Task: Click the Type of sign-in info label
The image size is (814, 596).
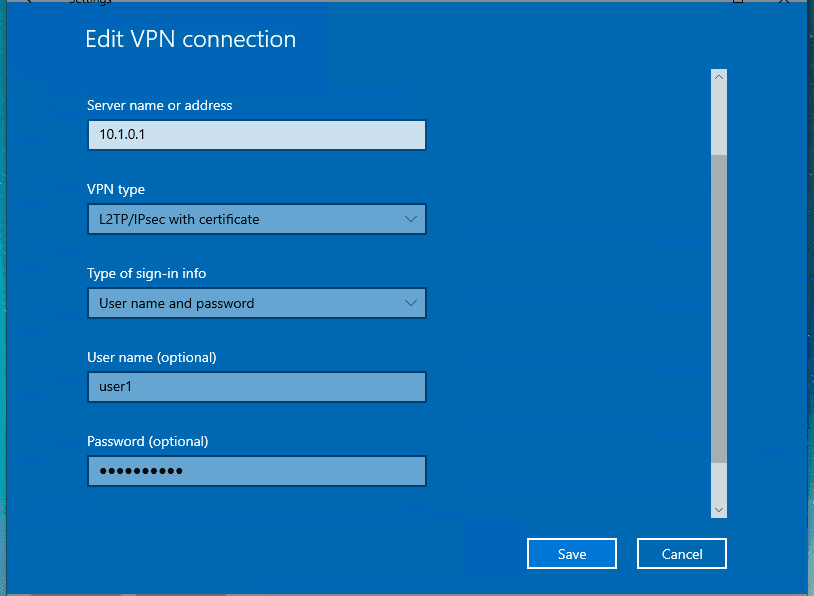Action: click(x=147, y=273)
